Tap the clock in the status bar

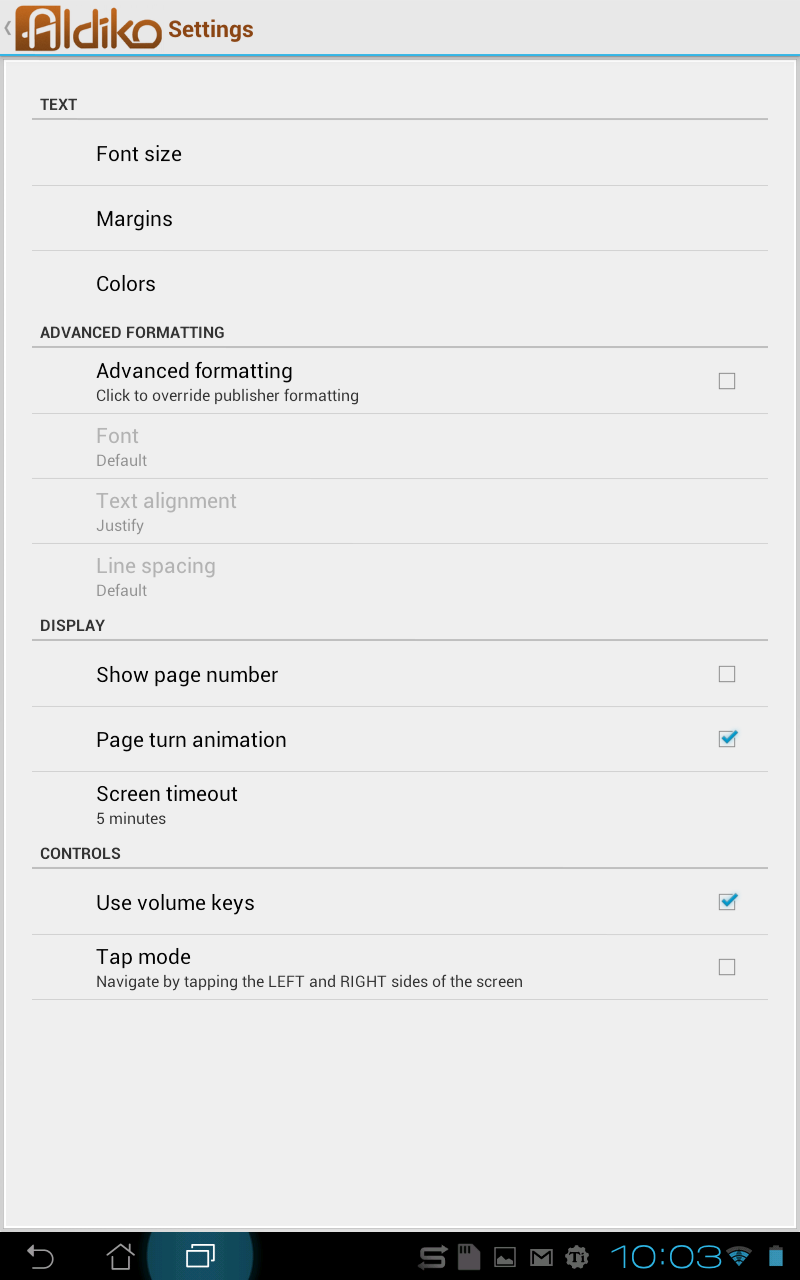coord(665,1257)
